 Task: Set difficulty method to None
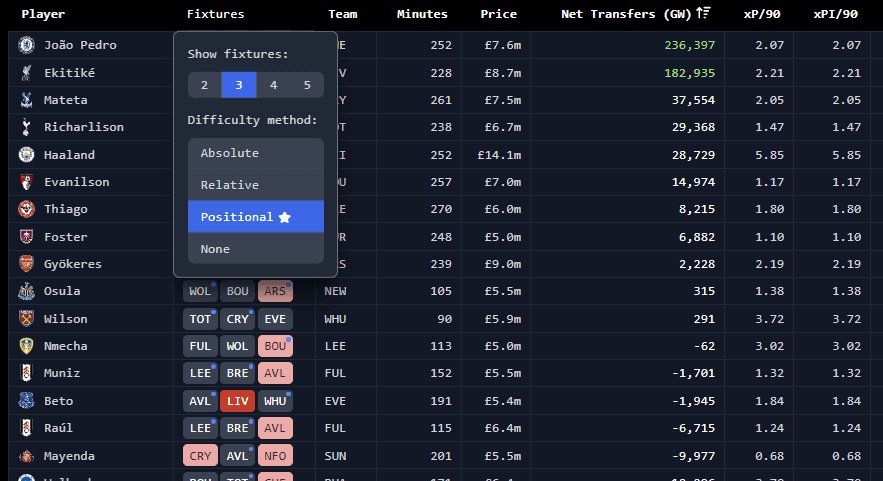256,248
